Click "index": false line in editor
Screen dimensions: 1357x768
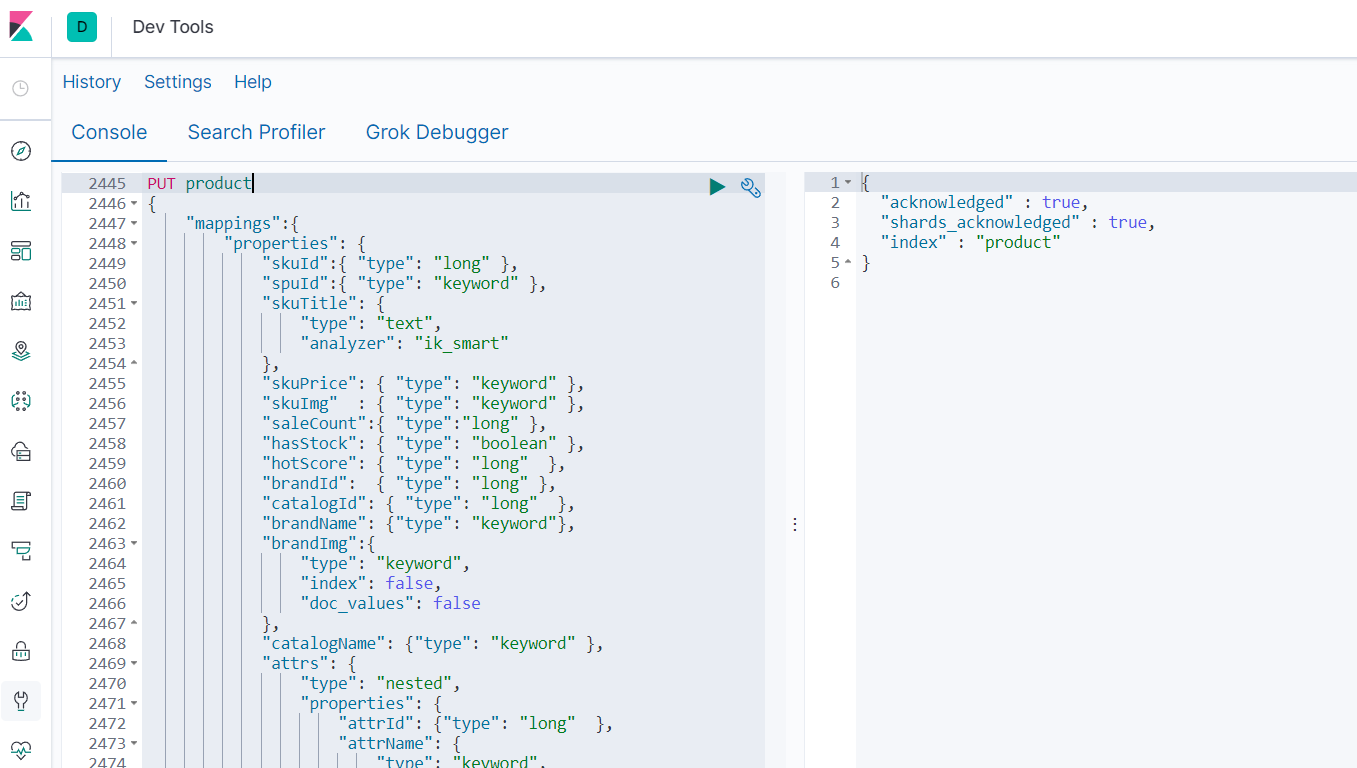pyautogui.click(x=371, y=583)
